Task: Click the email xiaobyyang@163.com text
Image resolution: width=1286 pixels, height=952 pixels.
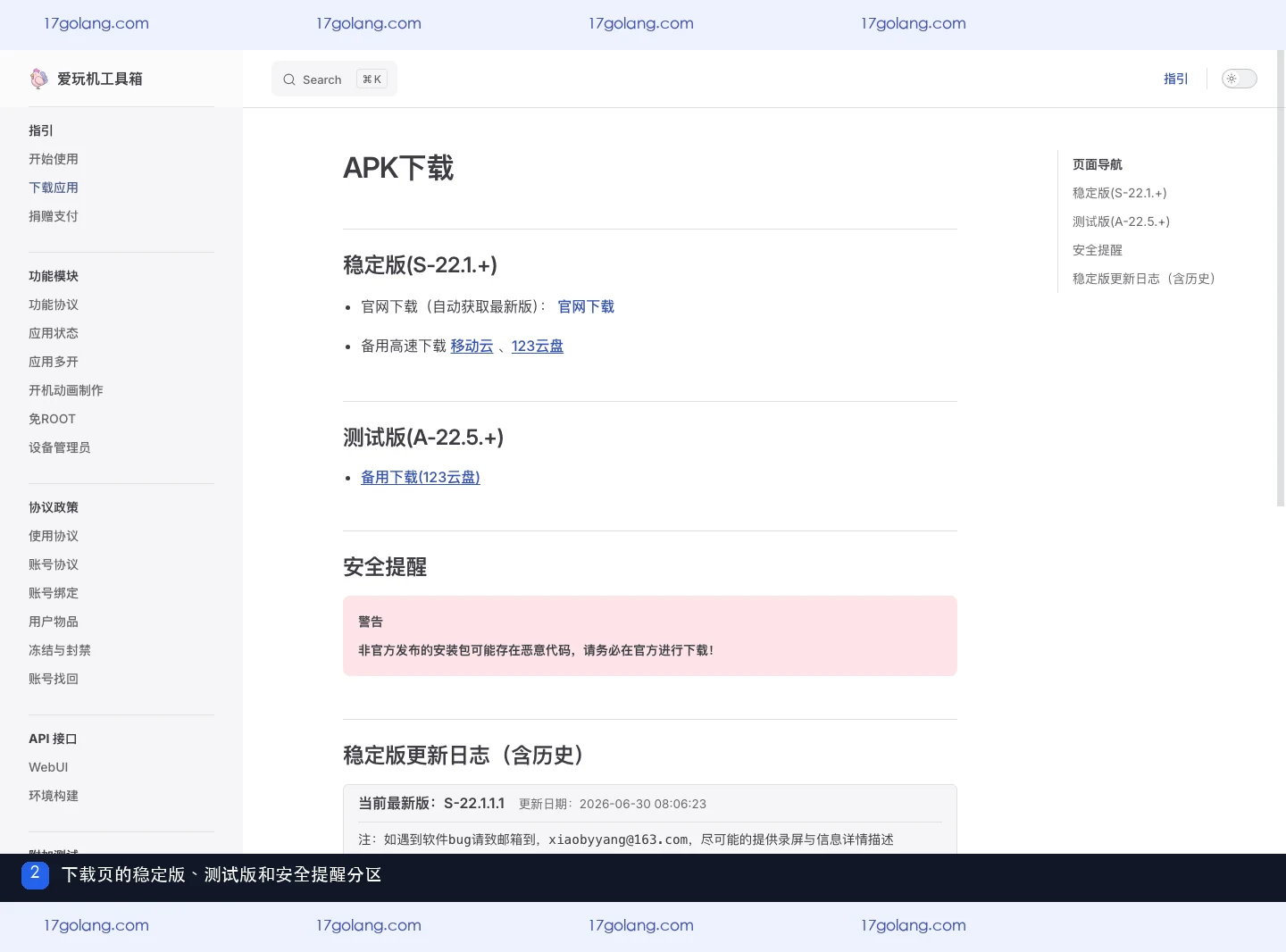Action: click(x=618, y=839)
